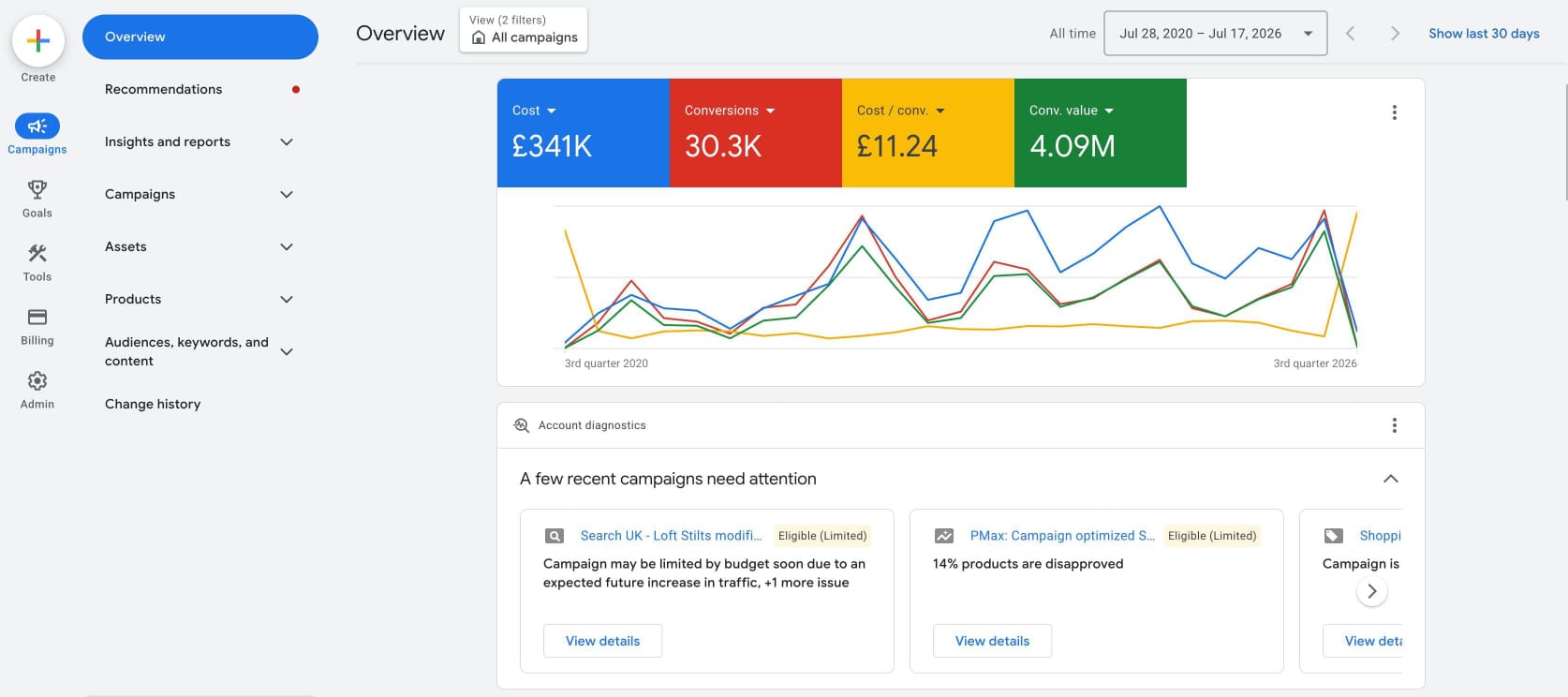Click the Shopping campaign tag icon

coord(1334,536)
